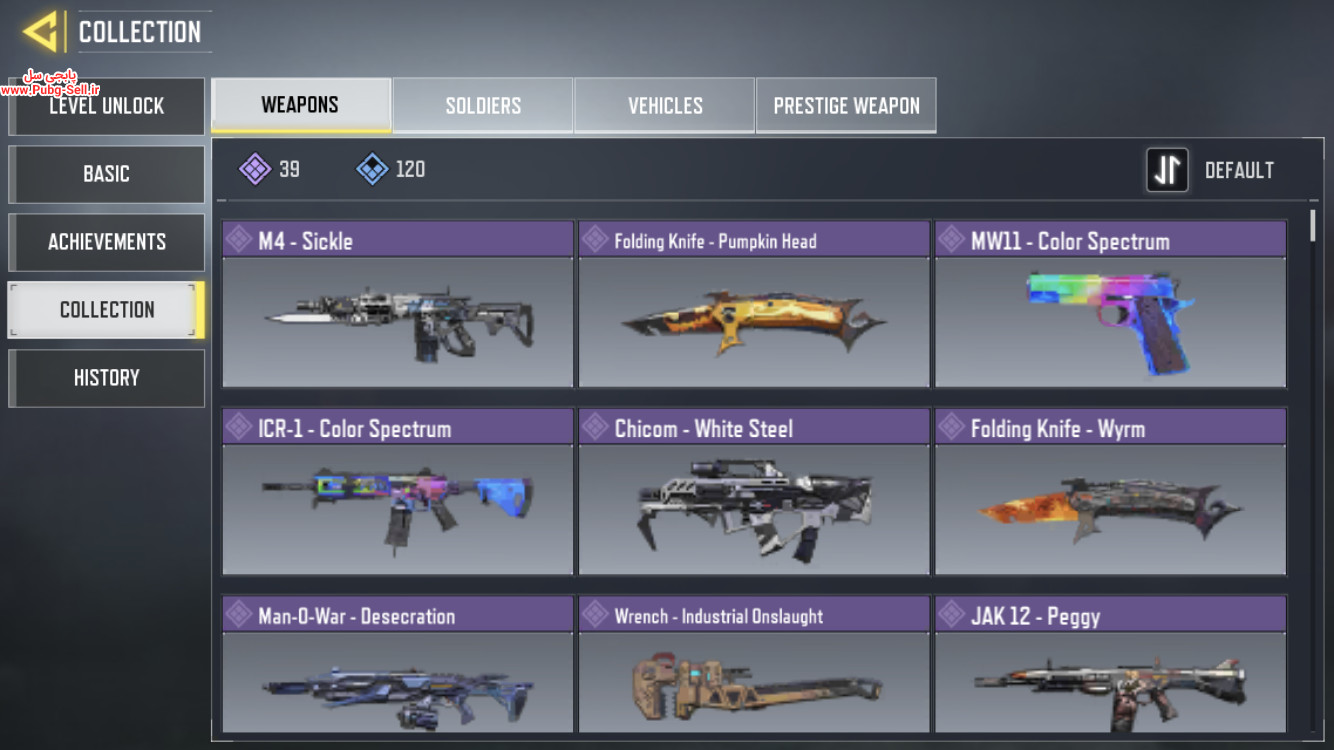This screenshot has height=750, width=1334.
Task: Click the blue rare rarity count icon
Action: tap(372, 169)
